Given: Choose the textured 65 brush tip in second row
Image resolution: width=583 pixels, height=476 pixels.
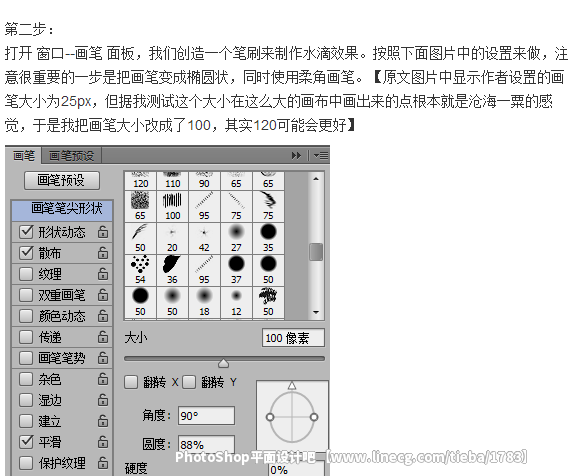Looking at the screenshot, I should (x=141, y=206).
